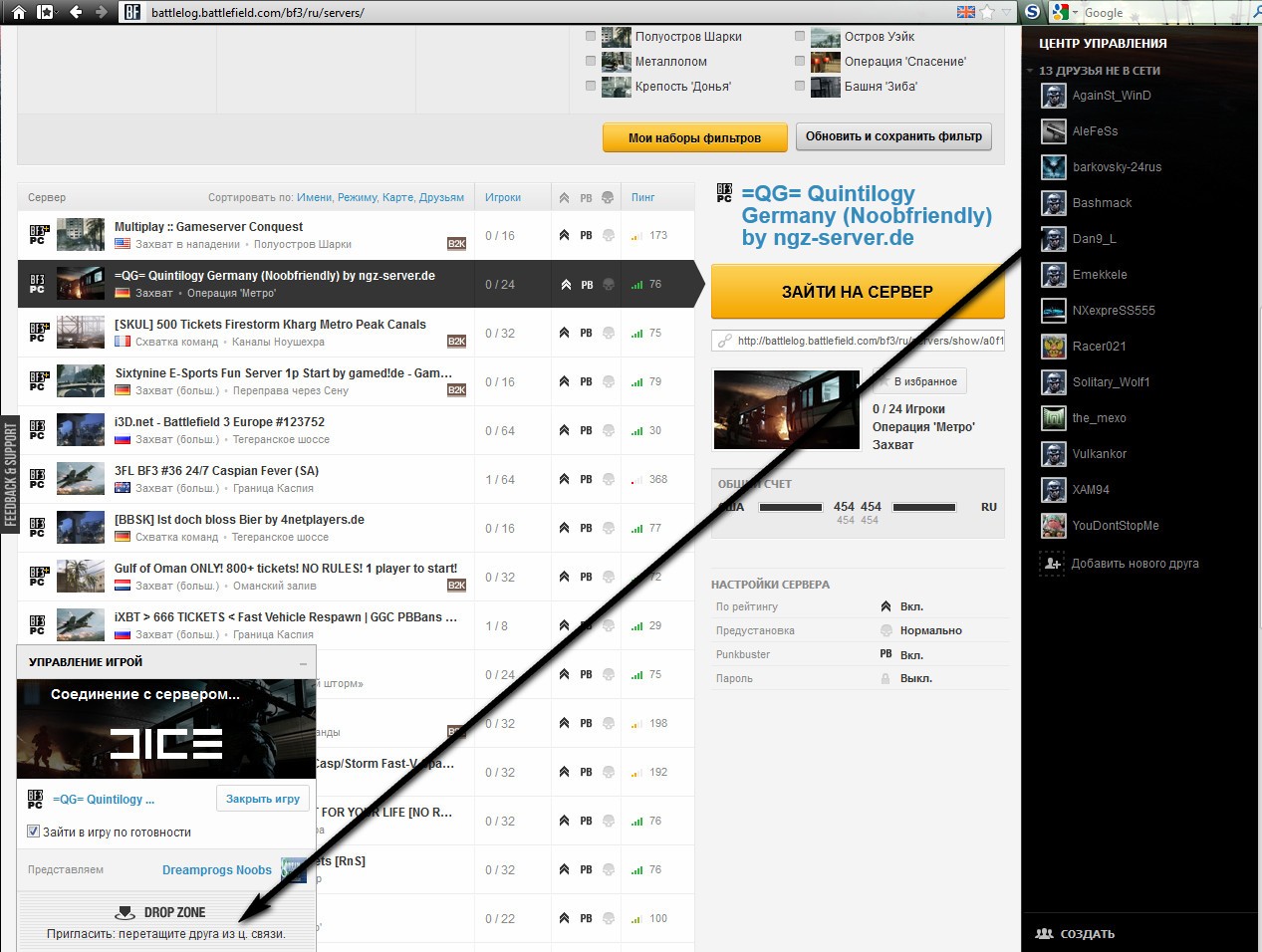Select i3D.net Battlefield 3 Europe #123752
Viewport: 1262px width, 952px height.
356,430
